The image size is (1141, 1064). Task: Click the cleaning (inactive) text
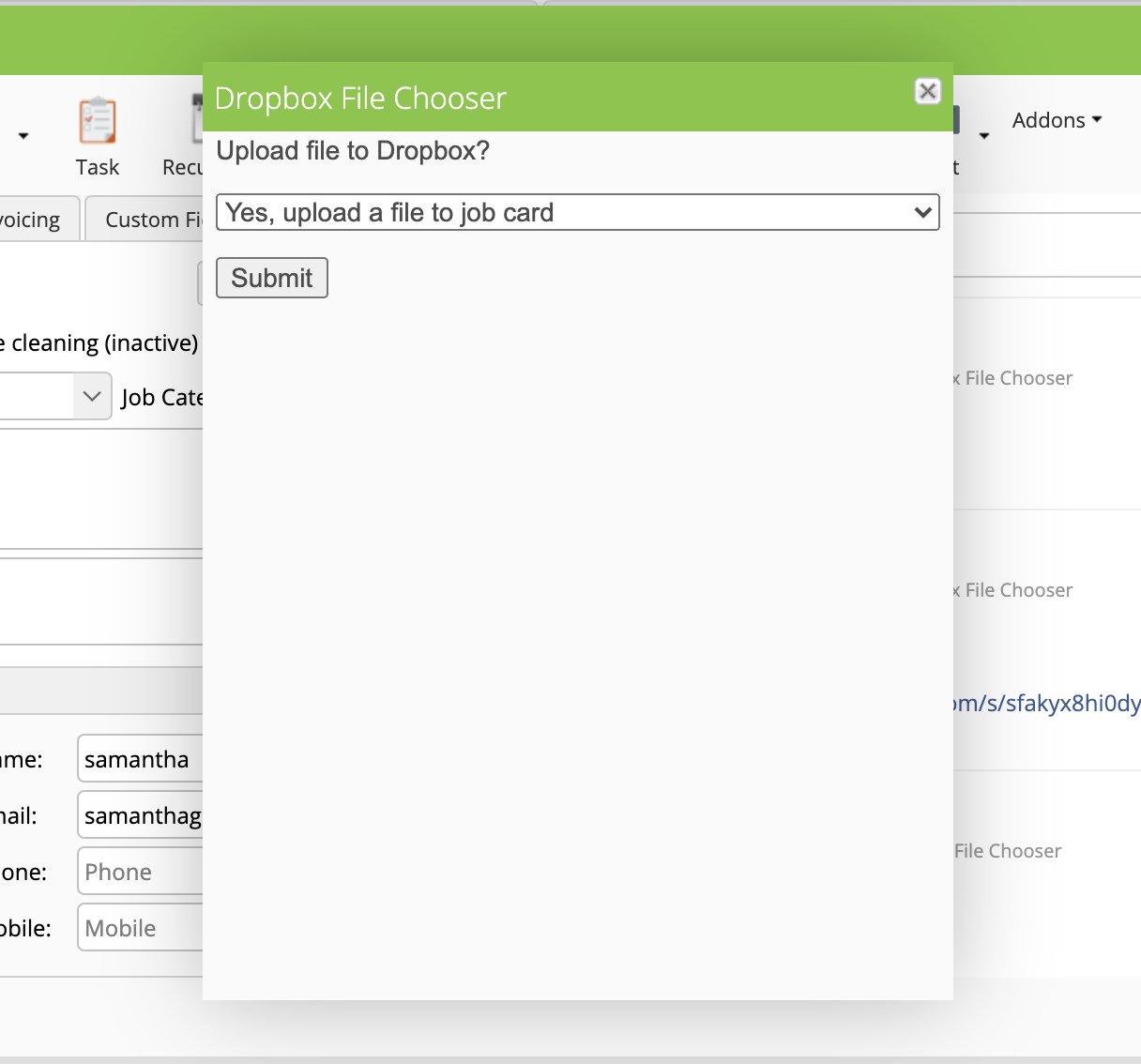tap(101, 343)
